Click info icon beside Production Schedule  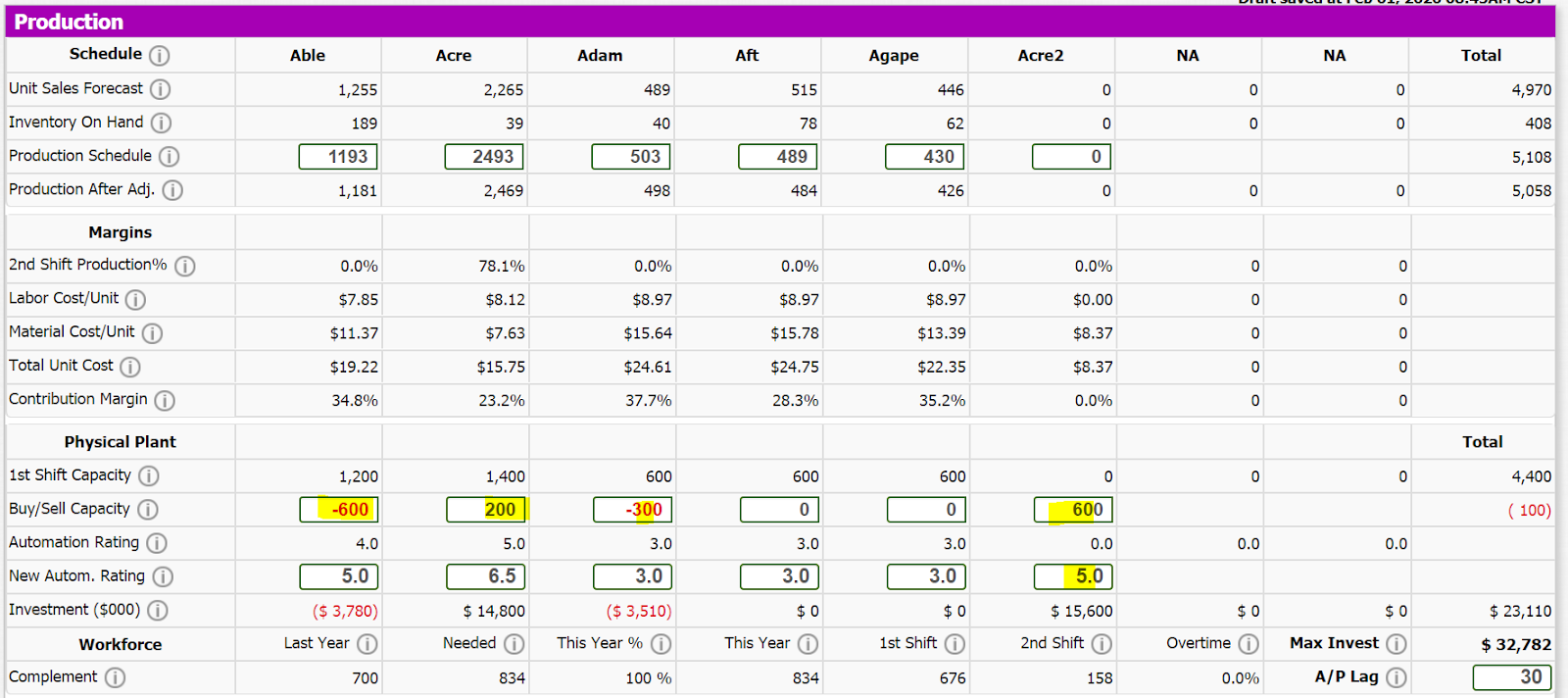[x=170, y=157]
